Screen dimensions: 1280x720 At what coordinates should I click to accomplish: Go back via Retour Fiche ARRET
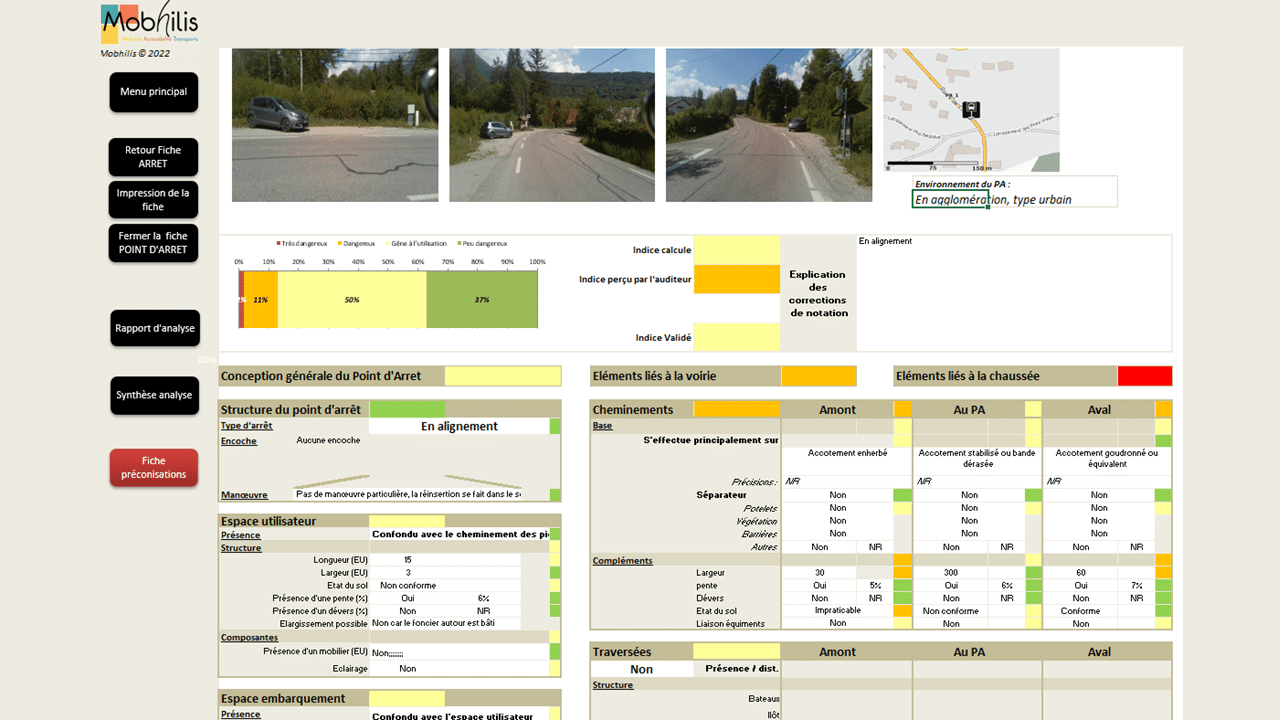(153, 157)
